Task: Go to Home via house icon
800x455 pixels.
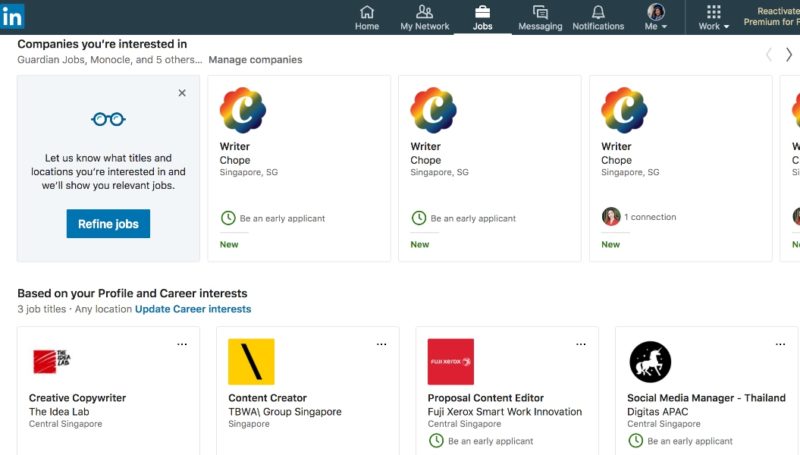Action: click(367, 12)
